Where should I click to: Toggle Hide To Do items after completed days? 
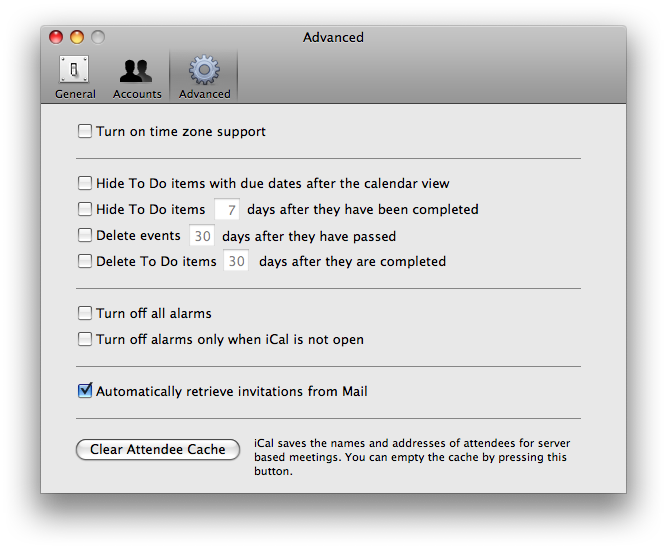coord(85,209)
